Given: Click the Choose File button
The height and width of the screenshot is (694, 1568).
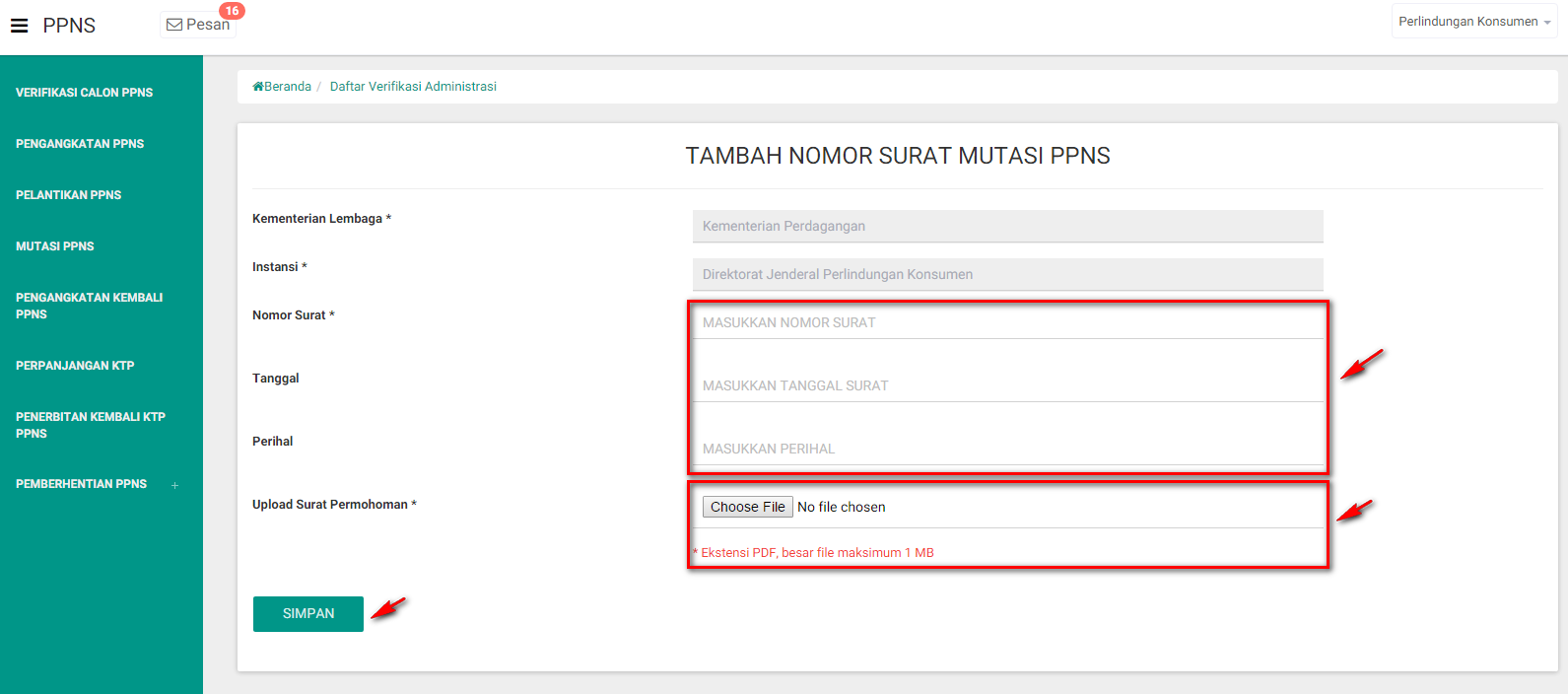Looking at the screenshot, I should click(x=747, y=507).
